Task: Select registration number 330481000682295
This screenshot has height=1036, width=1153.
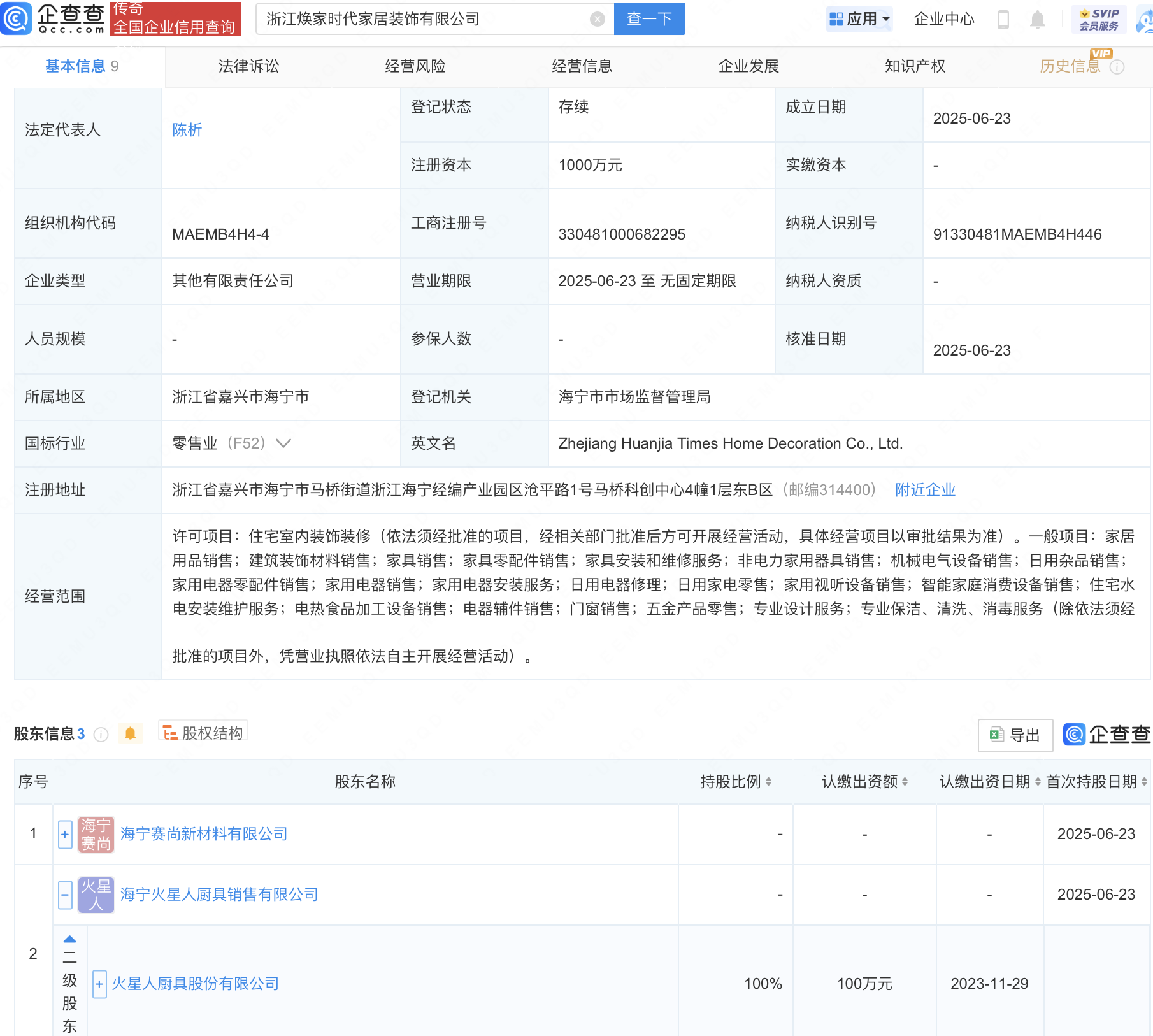Action: [622, 234]
